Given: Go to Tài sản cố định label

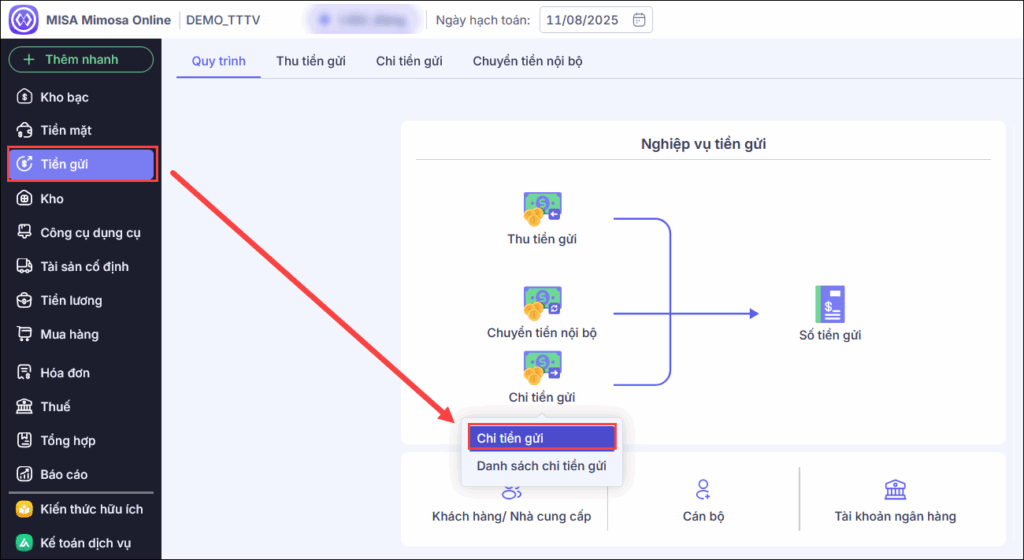Looking at the screenshot, I should pos(84,267).
